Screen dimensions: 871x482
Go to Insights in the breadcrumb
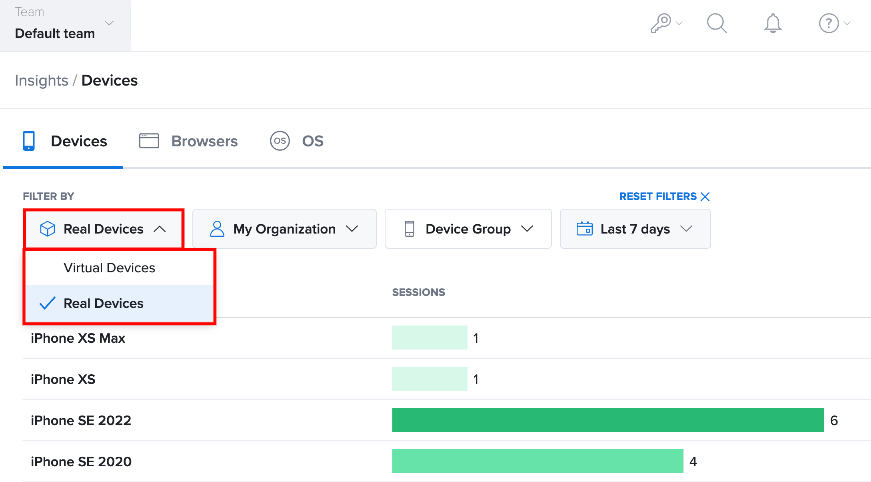42,81
